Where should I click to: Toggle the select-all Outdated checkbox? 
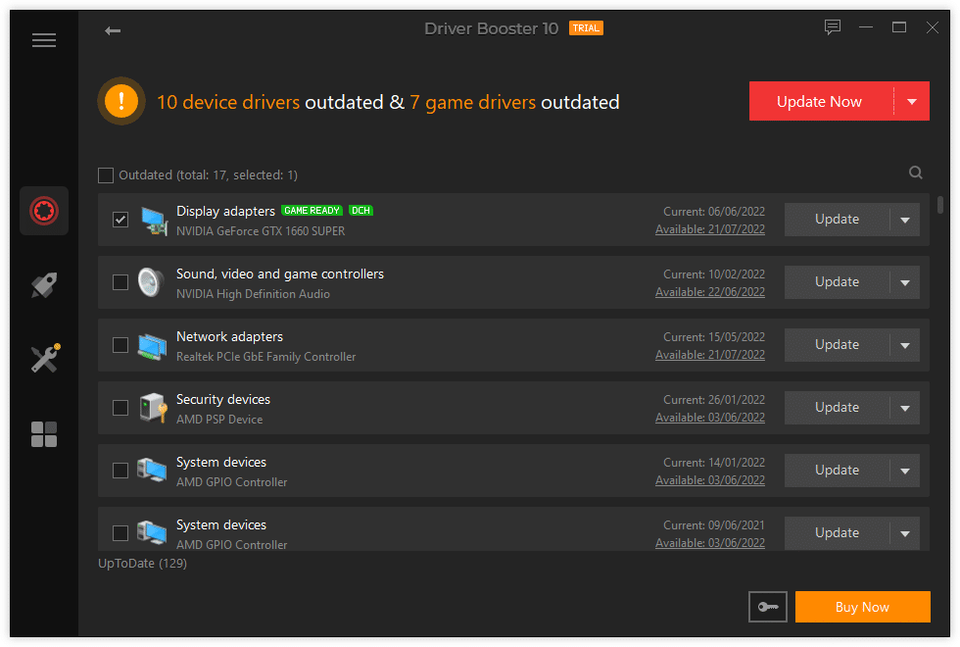click(x=106, y=176)
